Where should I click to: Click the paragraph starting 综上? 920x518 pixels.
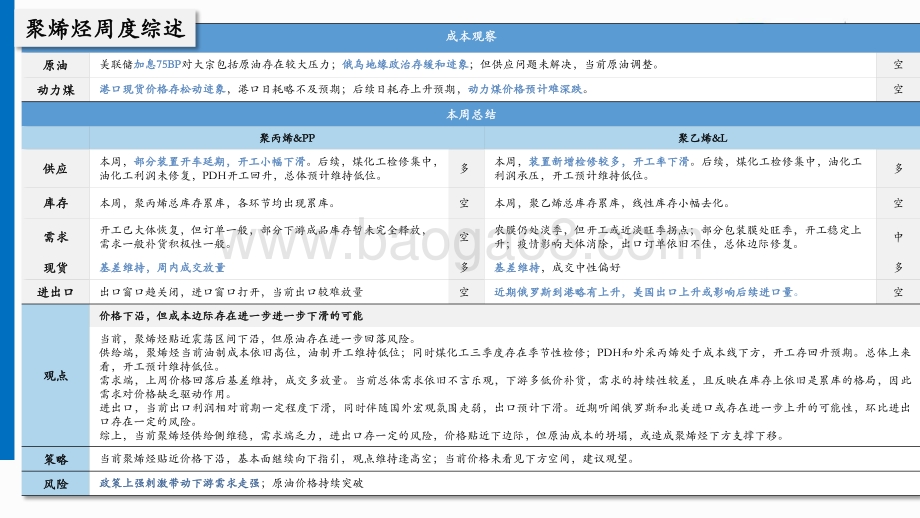pos(441,436)
